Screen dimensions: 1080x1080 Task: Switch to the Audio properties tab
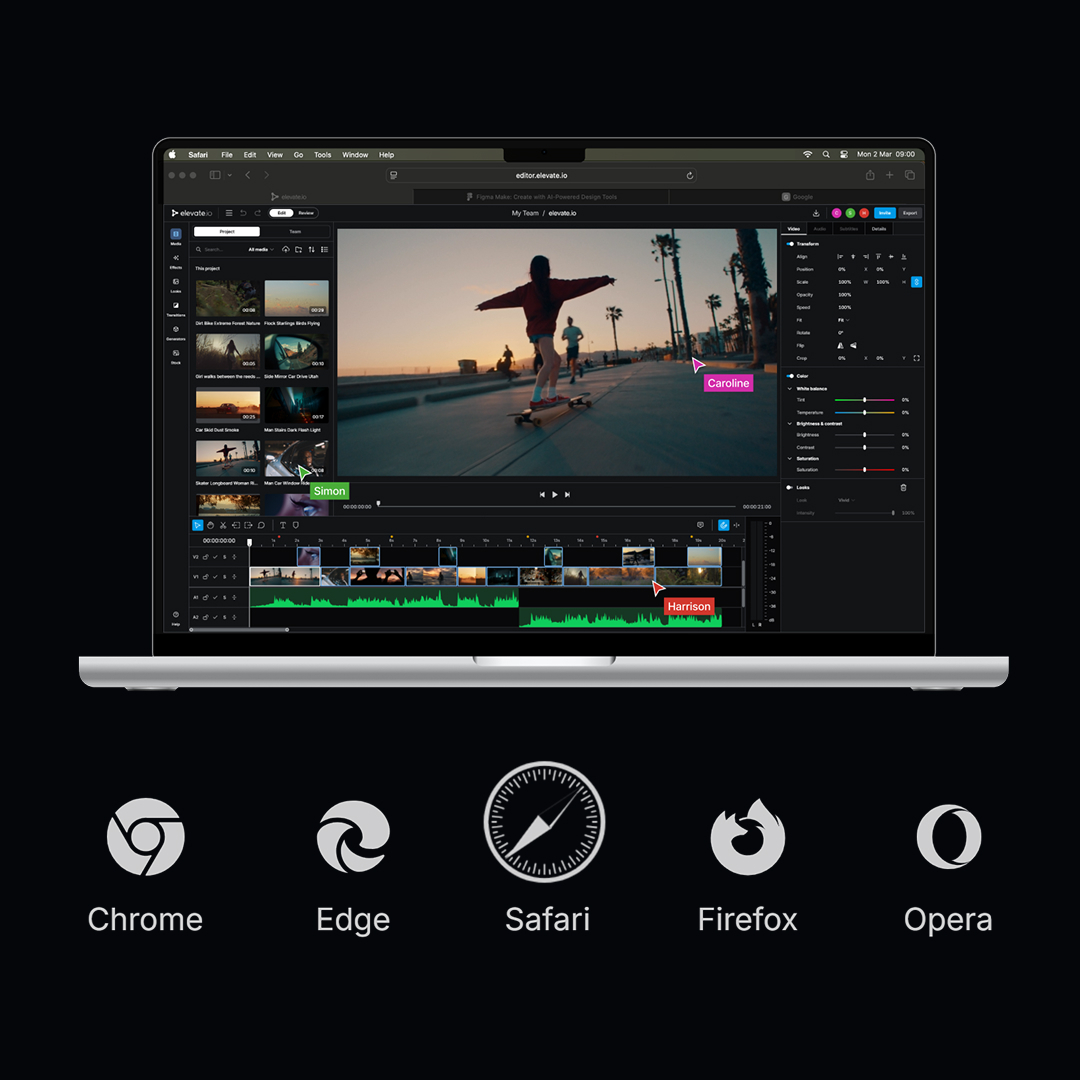point(820,229)
